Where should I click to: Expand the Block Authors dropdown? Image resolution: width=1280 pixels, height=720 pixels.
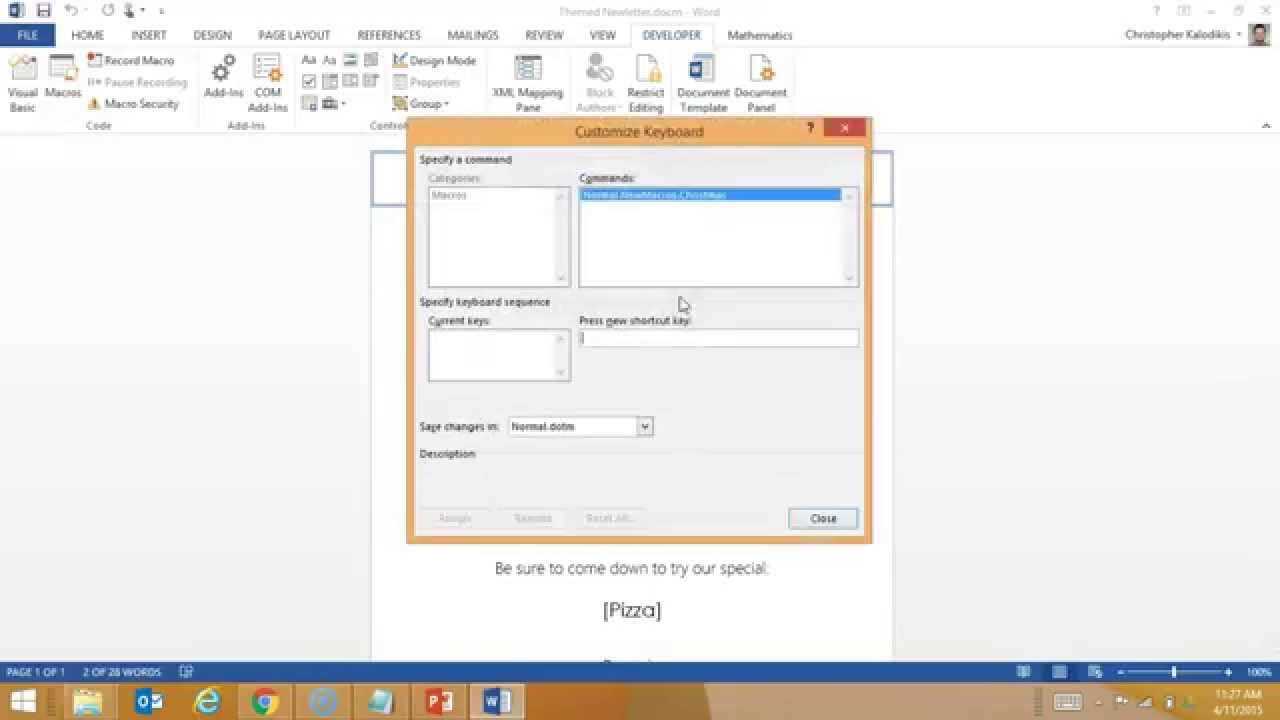599,83
